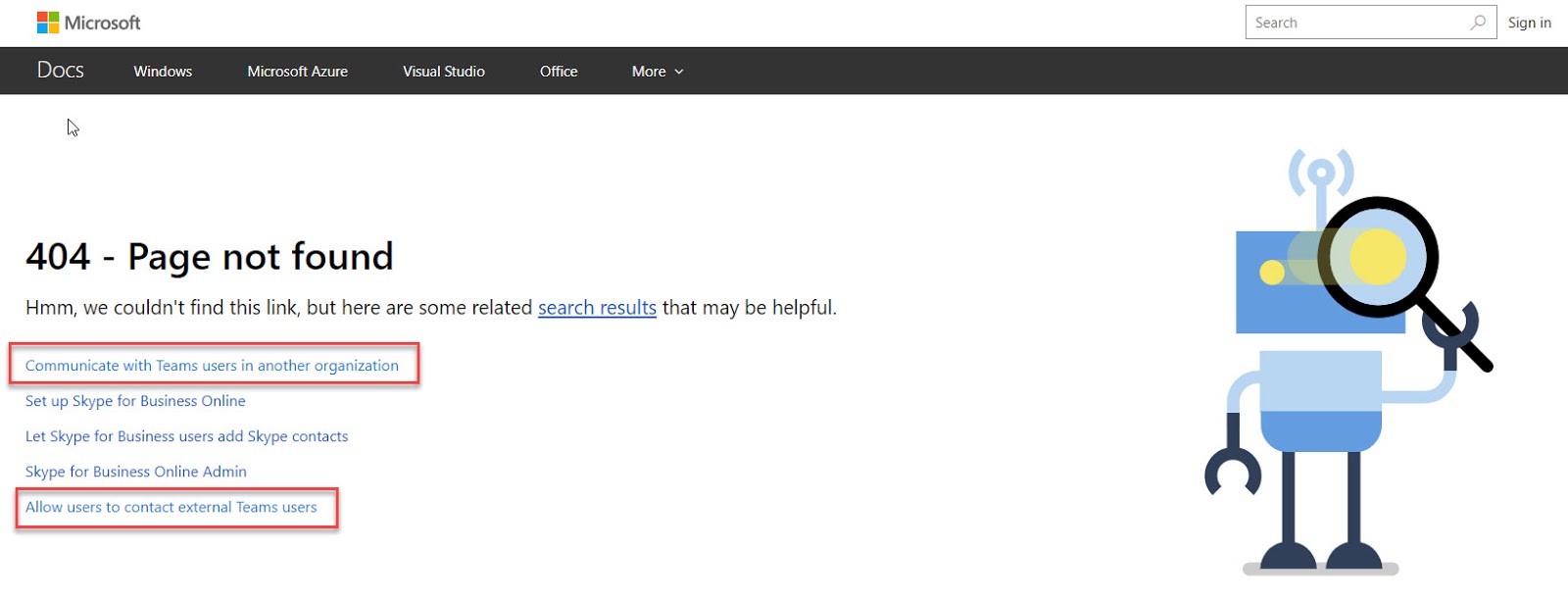Click the Microsoft four-square logo
1568x602 pixels.
click(48, 23)
